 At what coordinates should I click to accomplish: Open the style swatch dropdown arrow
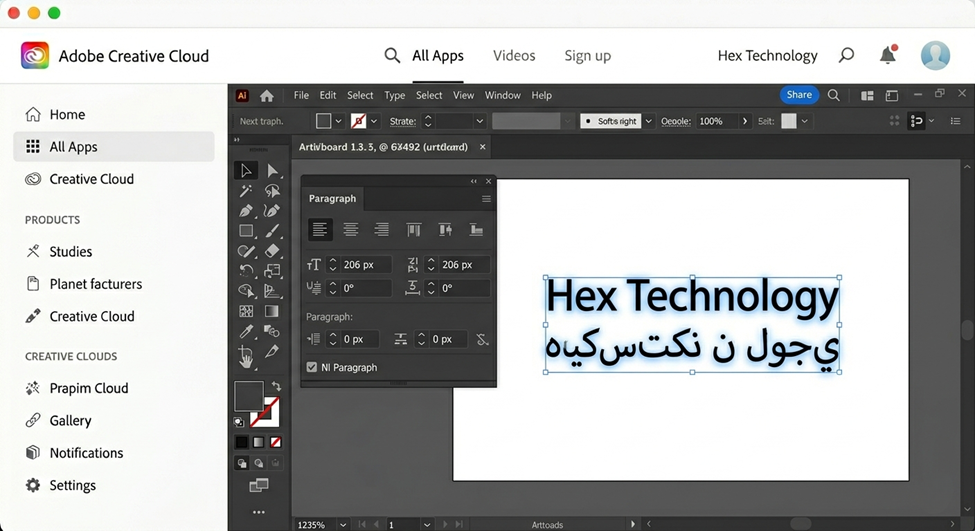[805, 121]
